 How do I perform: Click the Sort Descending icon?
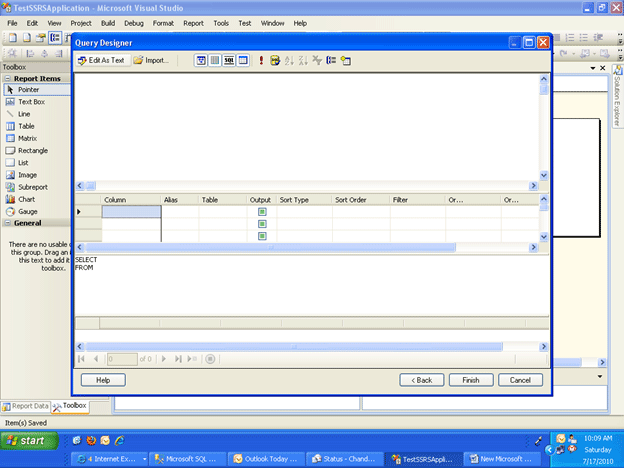click(303, 60)
